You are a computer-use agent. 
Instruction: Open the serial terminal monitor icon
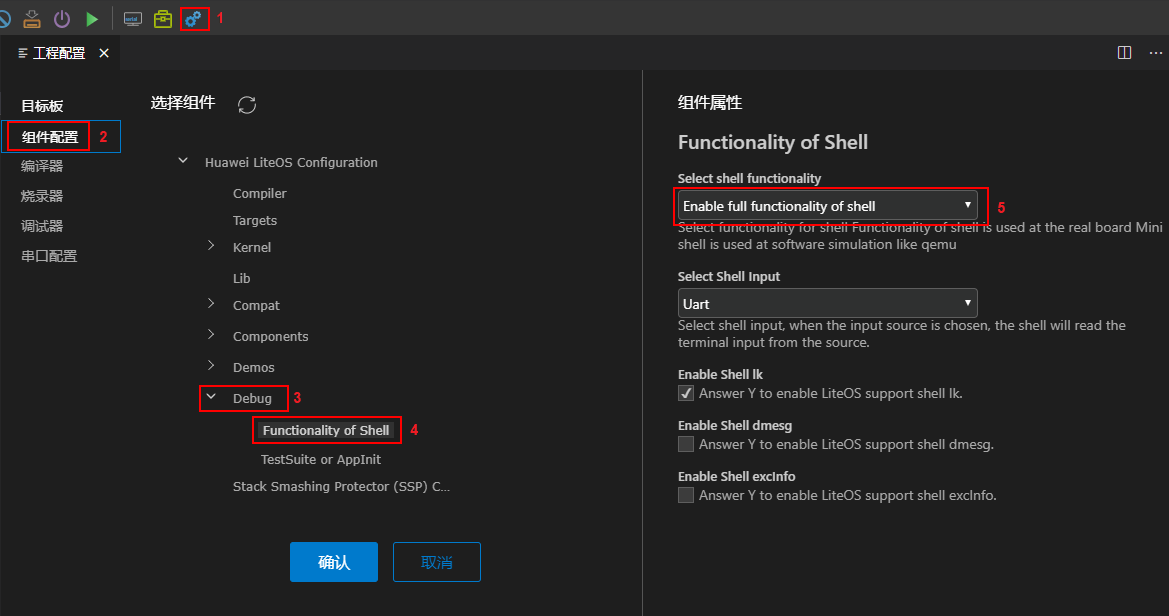tap(133, 19)
